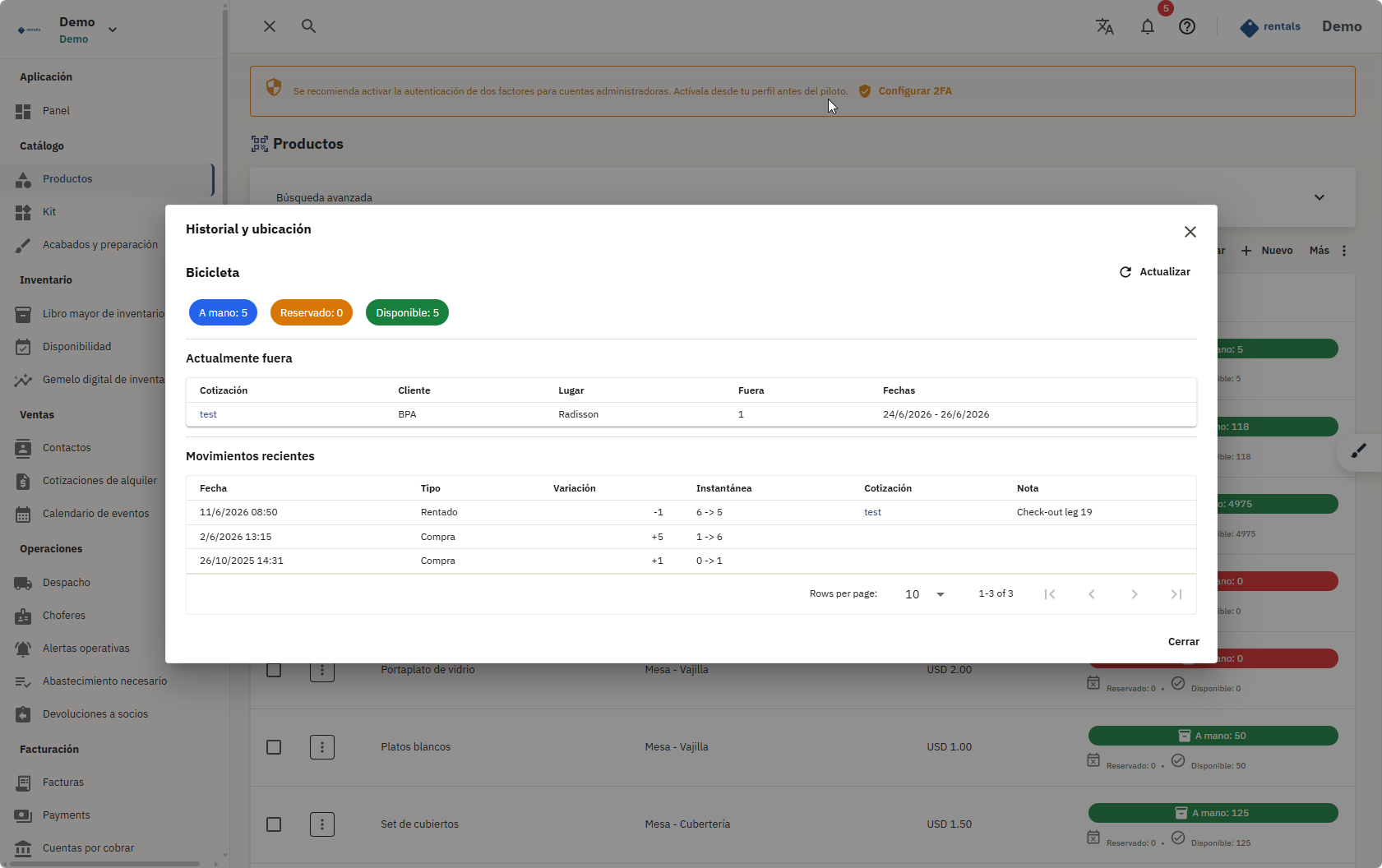Click the Contactos sidebar icon
Screen dimensions: 1382x868
(x=23, y=448)
